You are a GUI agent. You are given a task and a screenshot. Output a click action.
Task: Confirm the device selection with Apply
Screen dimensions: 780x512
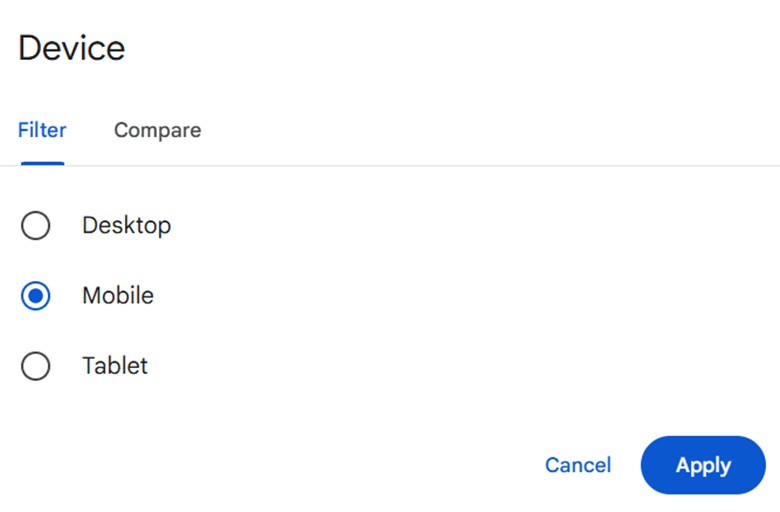[x=703, y=465]
